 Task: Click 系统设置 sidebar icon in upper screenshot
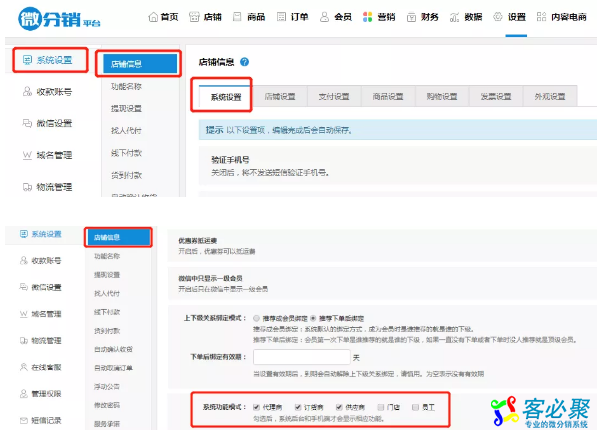(x=27, y=60)
